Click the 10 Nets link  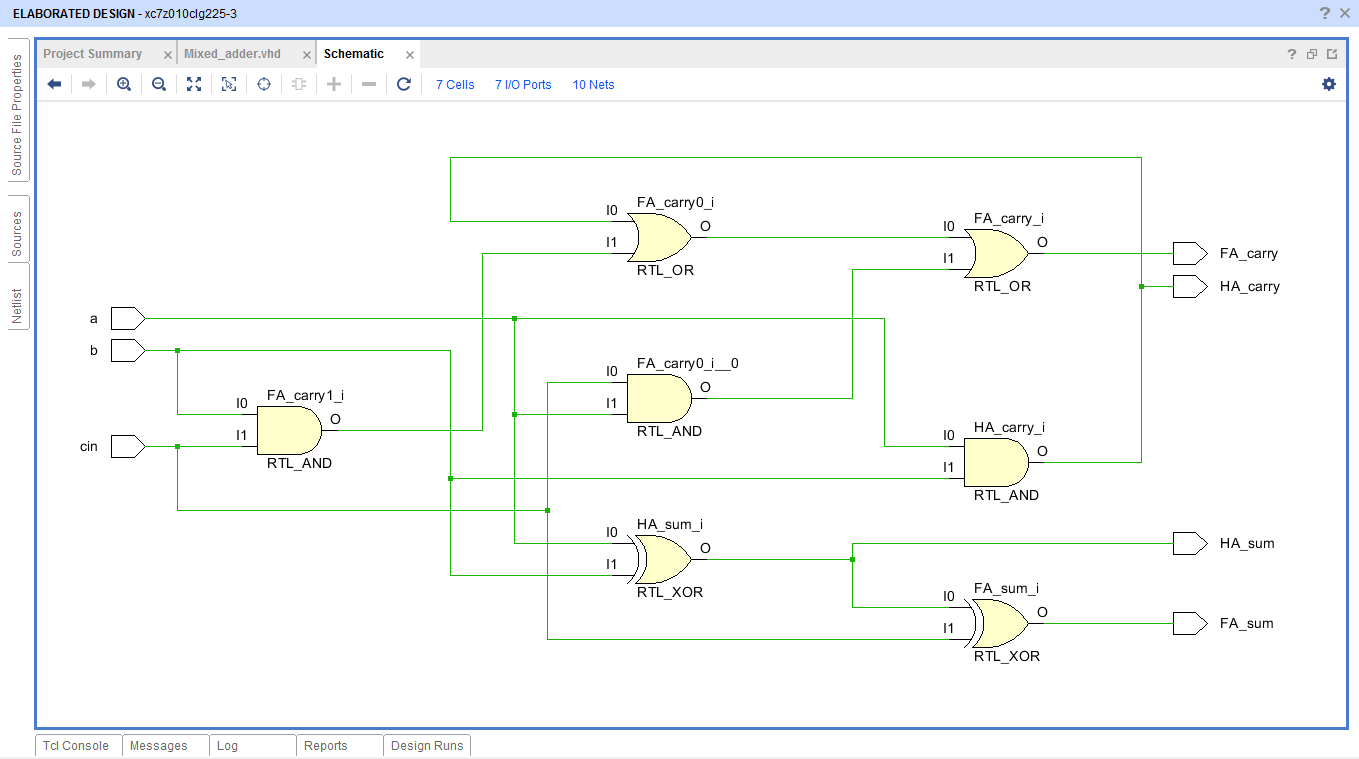[592, 84]
